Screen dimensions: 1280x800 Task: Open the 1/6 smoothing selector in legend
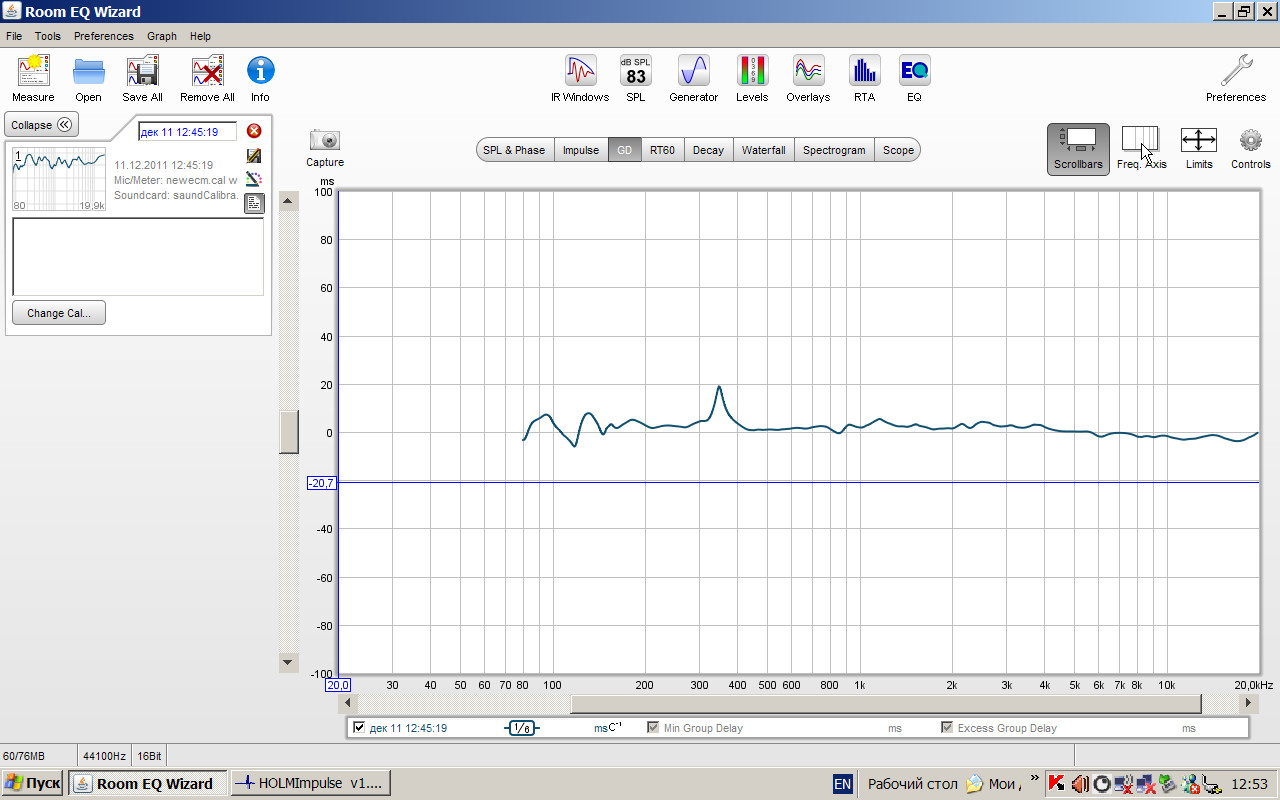[522, 728]
